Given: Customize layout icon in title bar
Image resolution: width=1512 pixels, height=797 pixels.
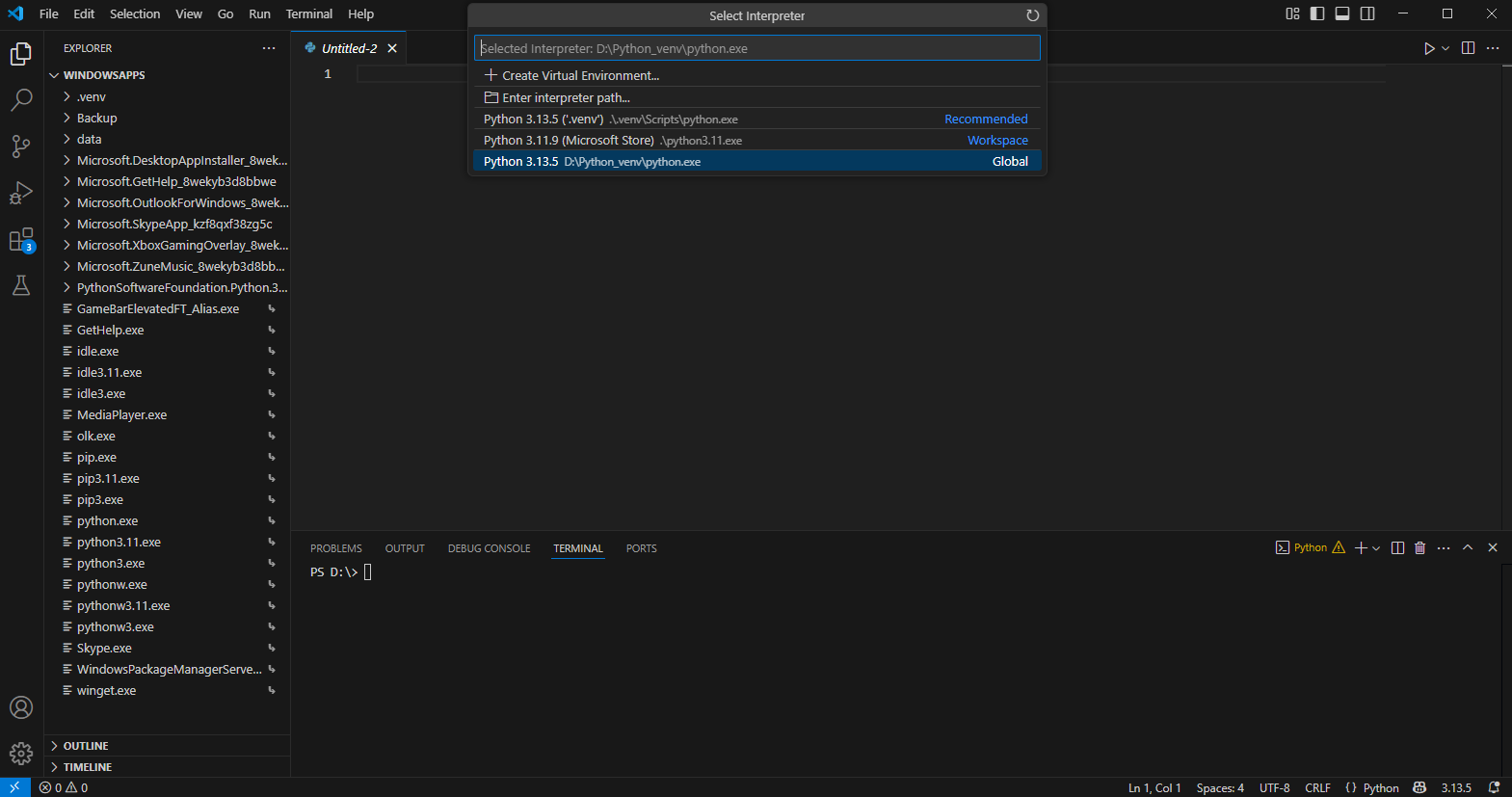Looking at the screenshot, I should click(x=1292, y=13).
